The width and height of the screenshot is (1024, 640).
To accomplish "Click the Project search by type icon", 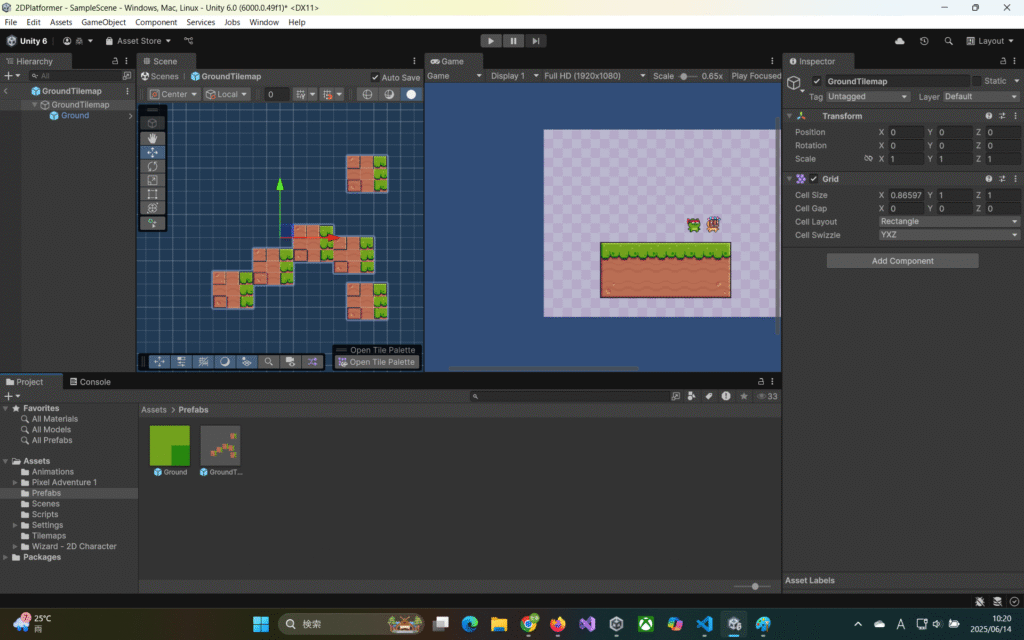I will [x=692, y=396].
